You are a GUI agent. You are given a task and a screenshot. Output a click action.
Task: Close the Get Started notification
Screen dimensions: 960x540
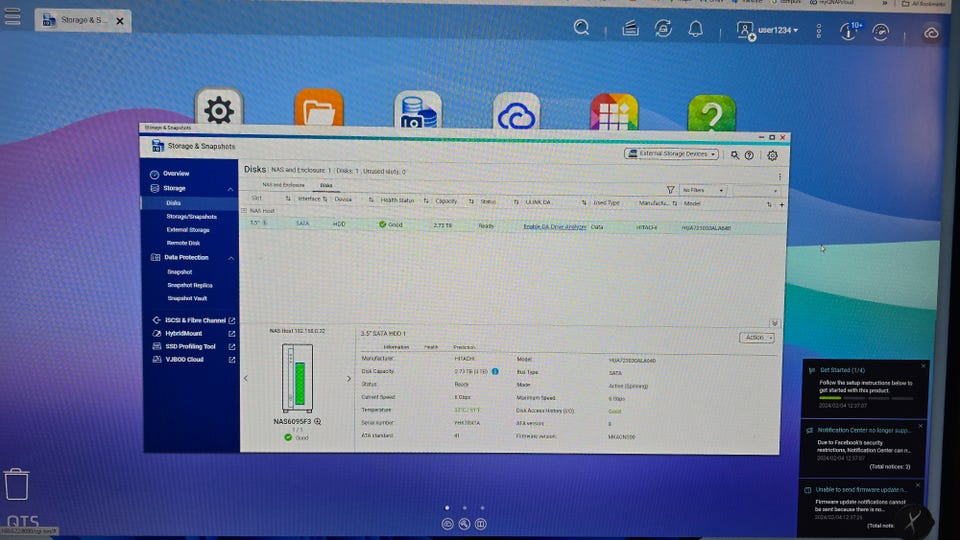[923, 366]
